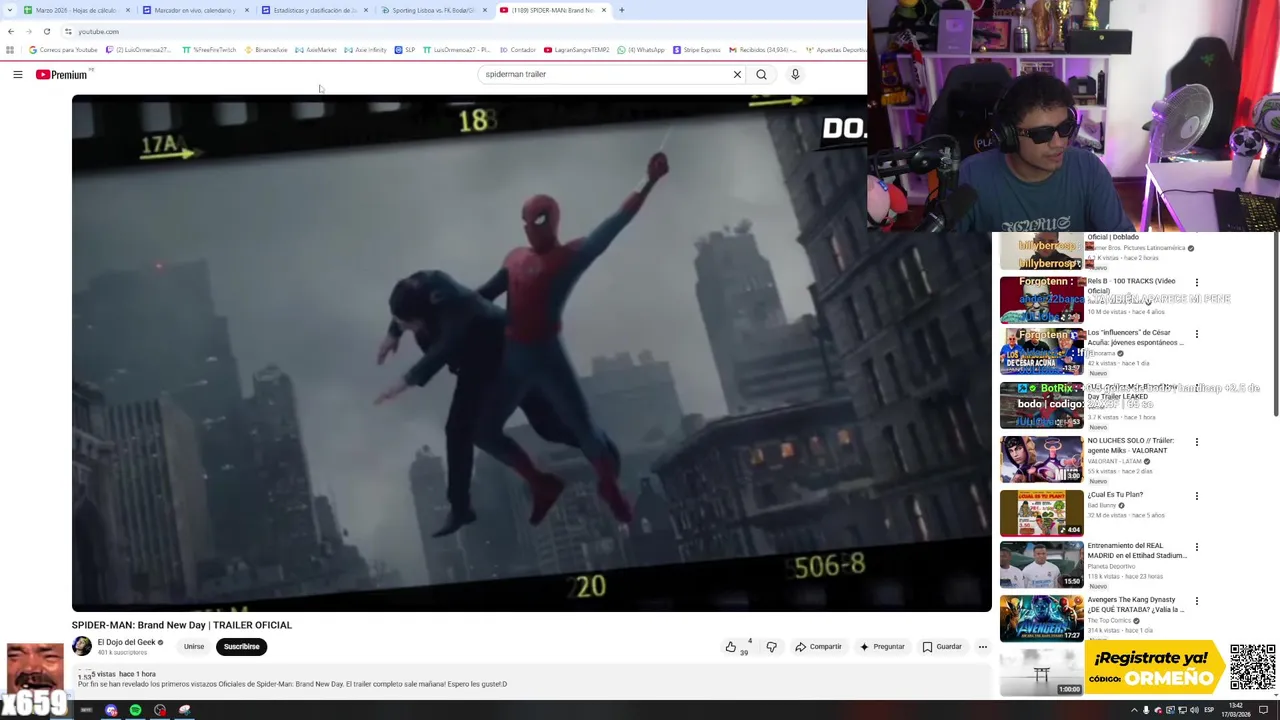Switch to the Sporting Lisboa vs FK Bodø tab
This screenshot has width=1280, height=720.
432,10
